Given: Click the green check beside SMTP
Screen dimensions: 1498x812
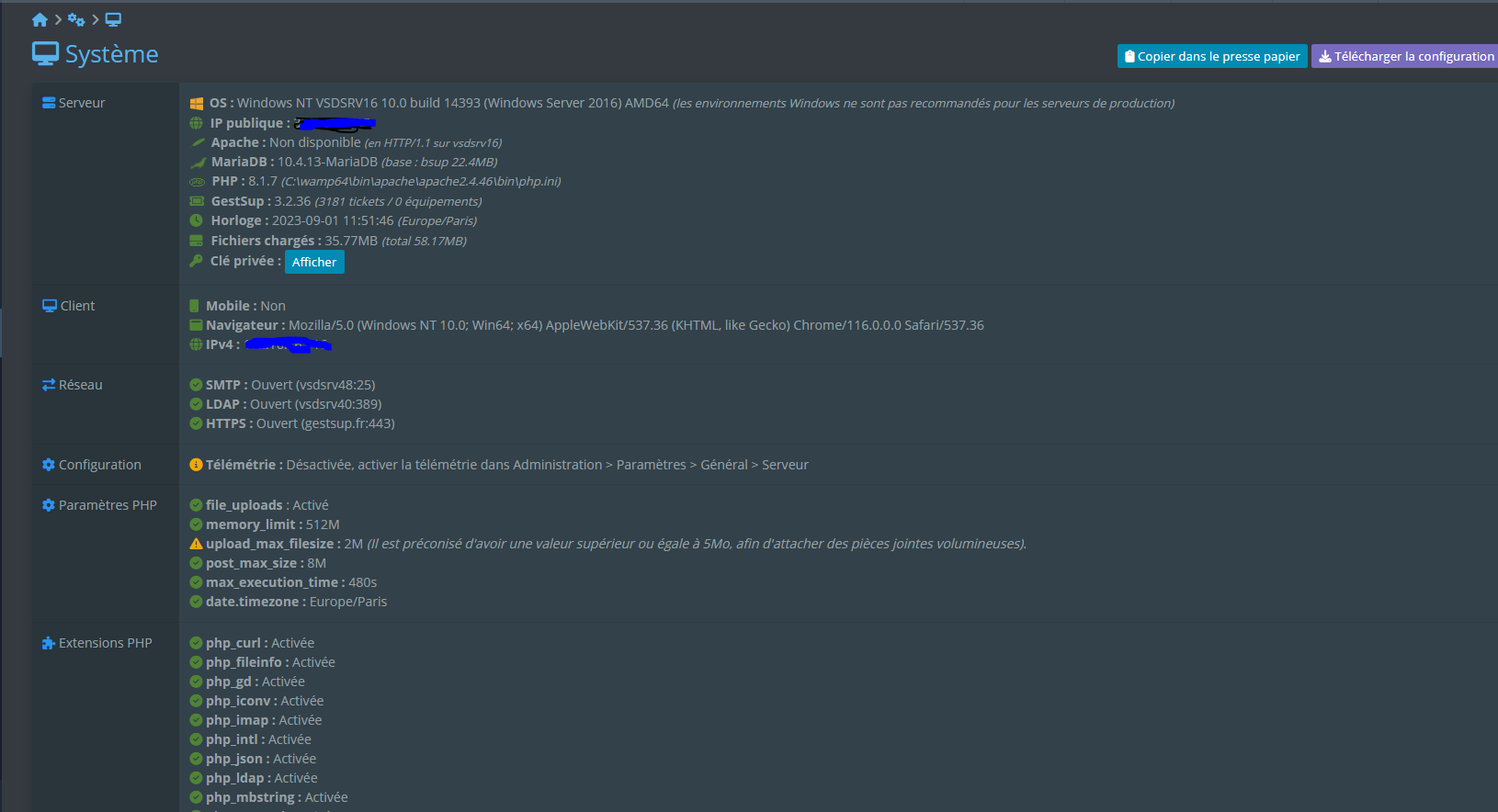Looking at the screenshot, I should click(196, 385).
